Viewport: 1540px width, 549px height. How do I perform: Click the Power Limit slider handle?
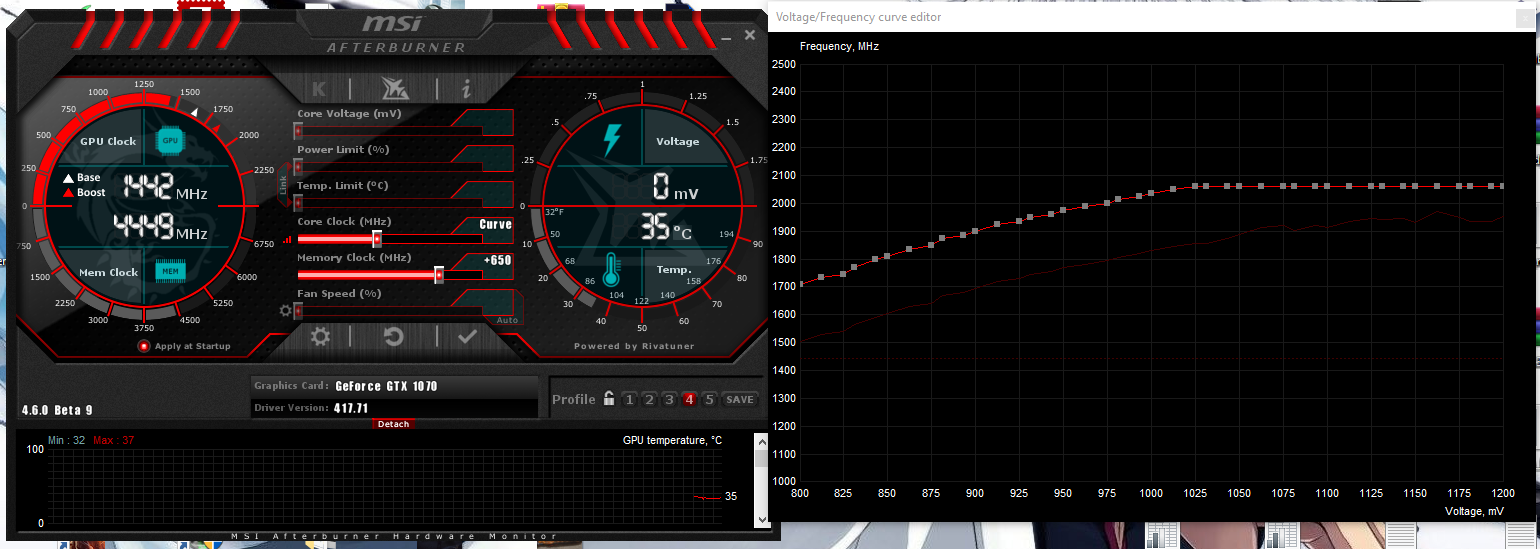(298, 167)
